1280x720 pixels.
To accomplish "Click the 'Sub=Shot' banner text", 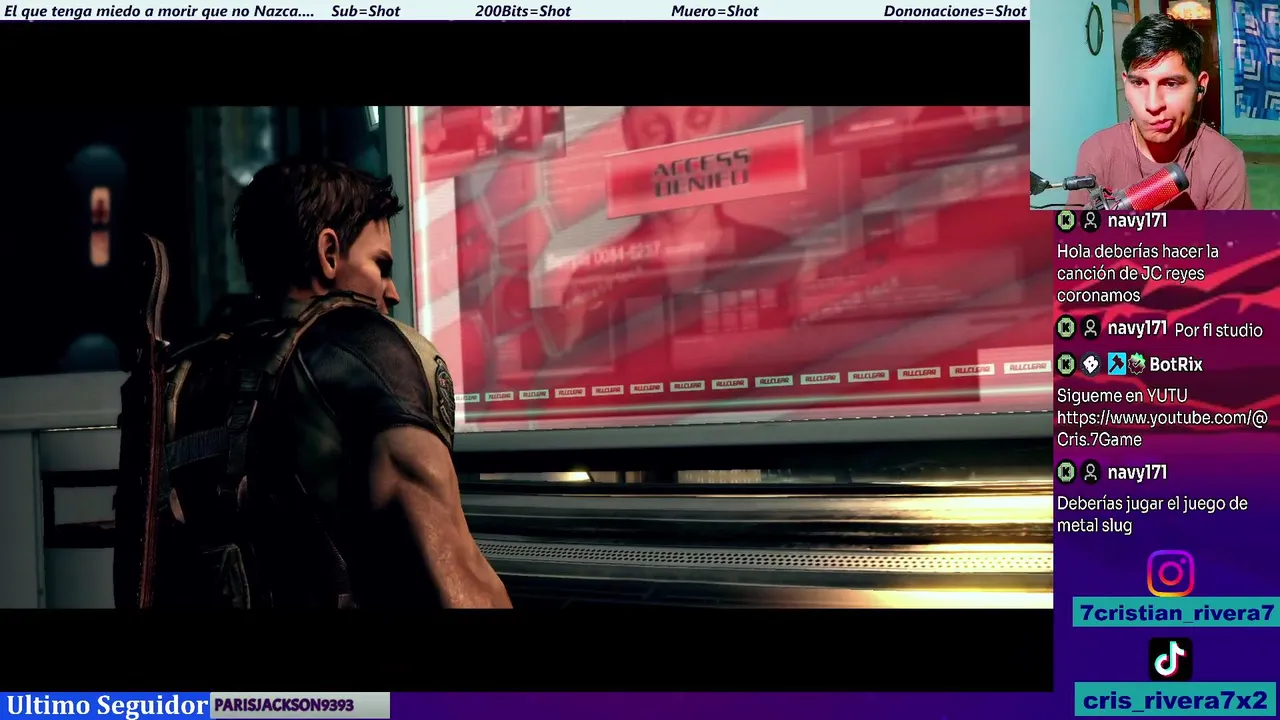I will [365, 11].
